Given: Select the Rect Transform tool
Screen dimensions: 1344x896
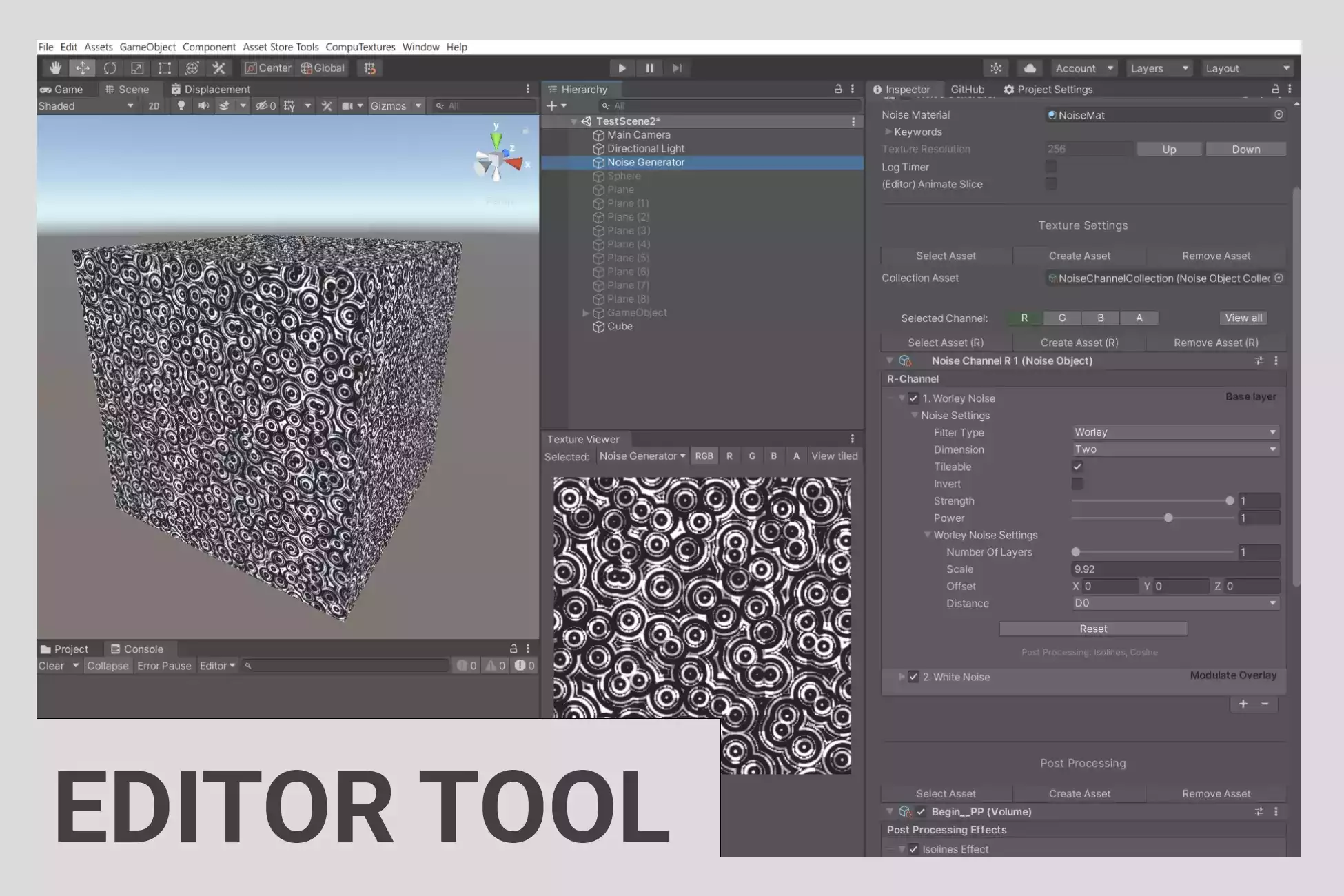Looking at the screenshot, I should (x=165, y=68).
